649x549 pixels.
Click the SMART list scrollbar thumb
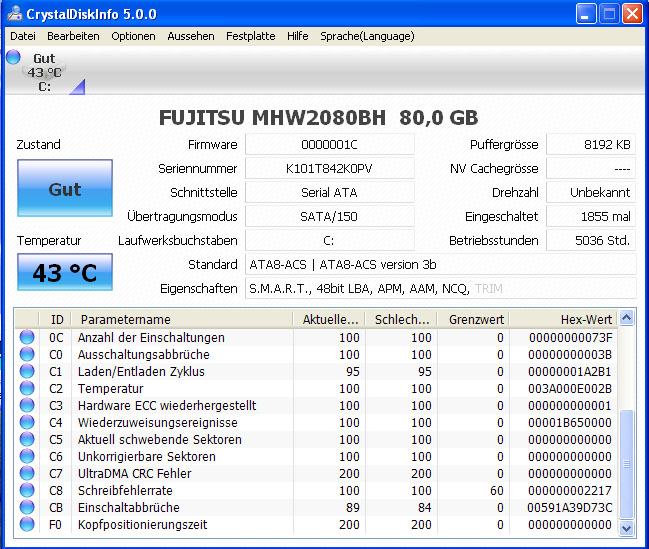pyautogui.click(x=627, y=464)
